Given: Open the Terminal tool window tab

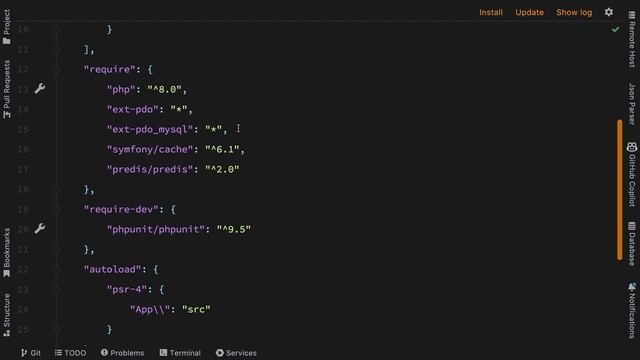Looking at the screenshot, I should click(180, 353).
